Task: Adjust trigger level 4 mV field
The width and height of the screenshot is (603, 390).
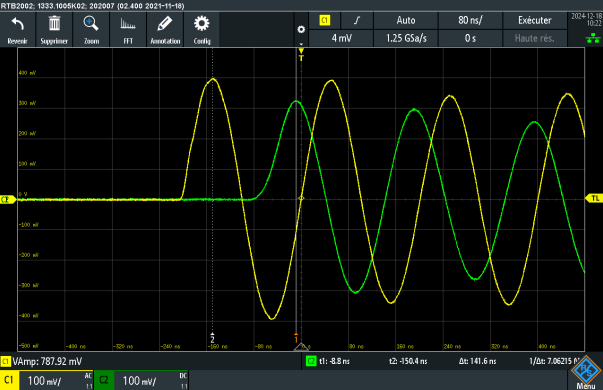Action: [341, 38]
